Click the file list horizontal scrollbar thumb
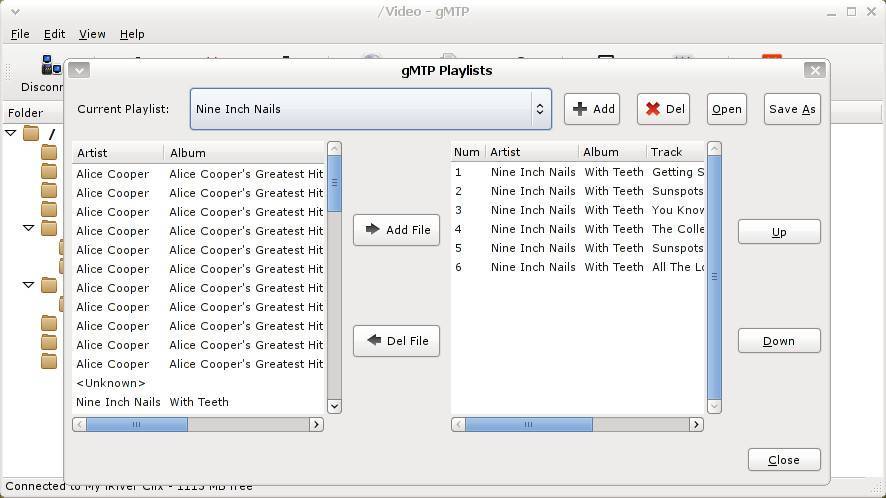886x498 pixels. point(137,425)
